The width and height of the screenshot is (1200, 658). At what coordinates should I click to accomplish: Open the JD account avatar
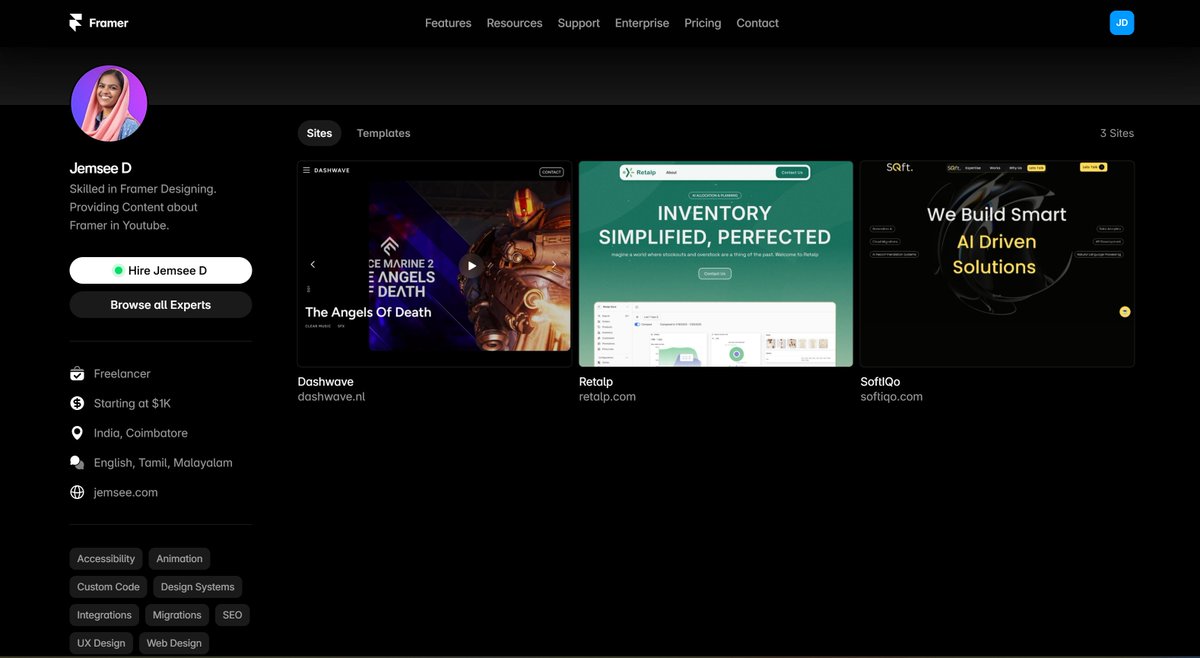click(1122, 22)
